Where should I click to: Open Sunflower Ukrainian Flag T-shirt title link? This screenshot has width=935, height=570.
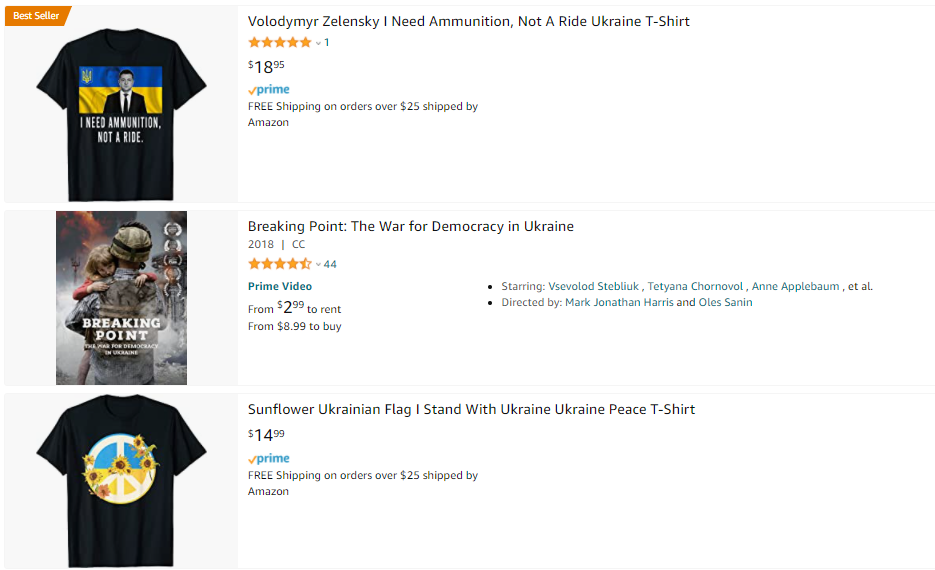[x=471, y=409]
